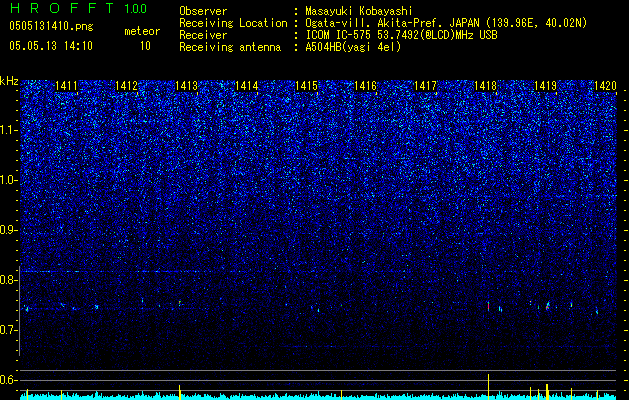Viewport: 629px width, 400px height.
Task: Click time marker 1412
Action: tap(126, 86)
